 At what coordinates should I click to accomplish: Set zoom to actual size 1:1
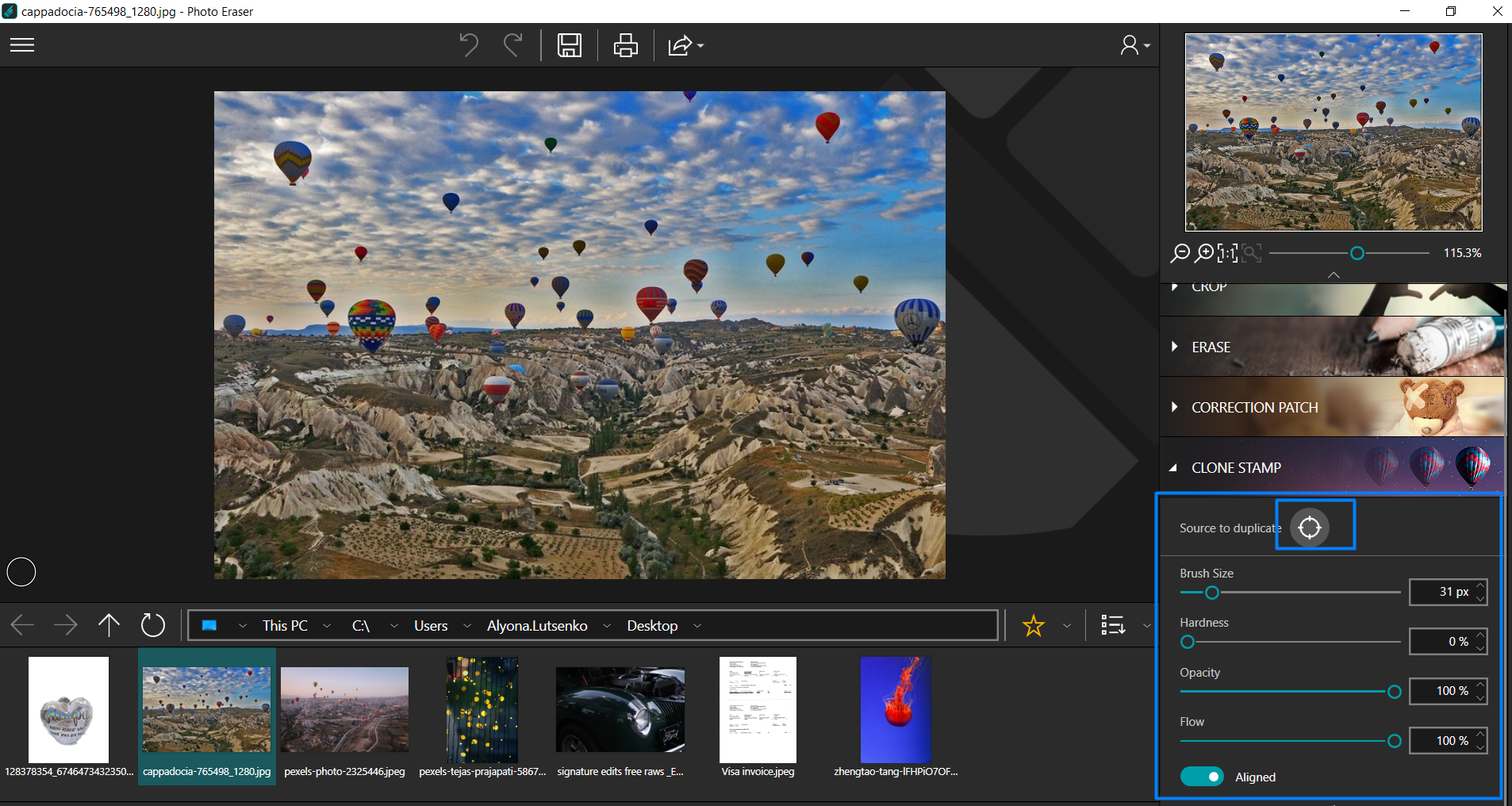(x=1228, y=253)
